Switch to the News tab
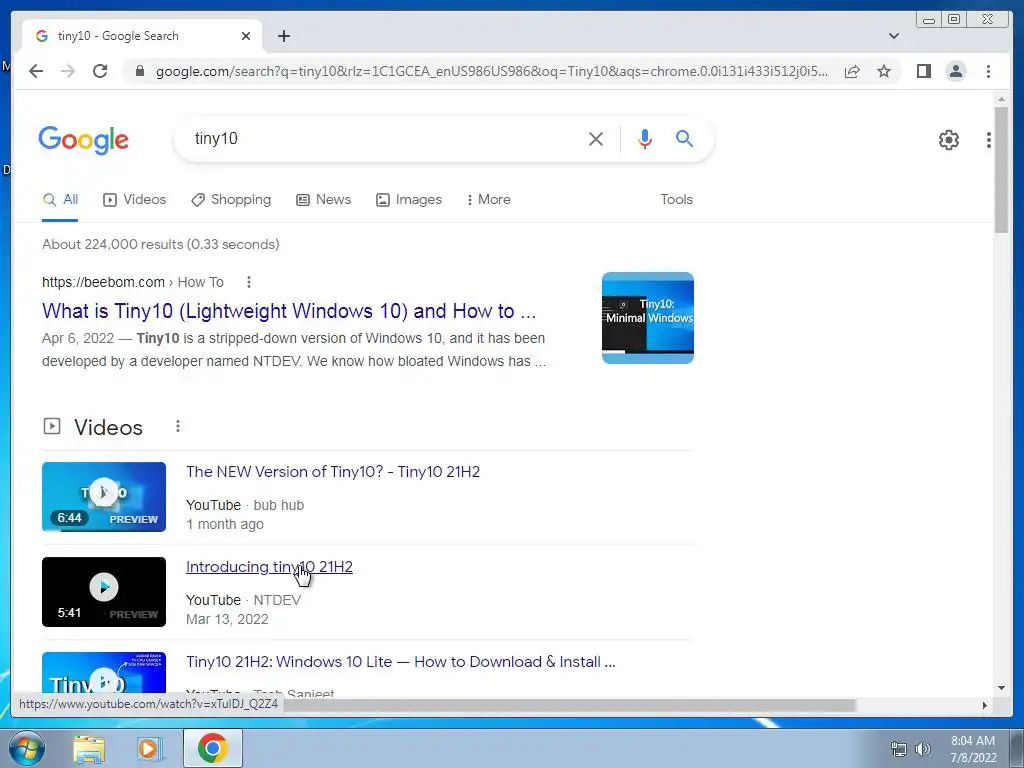 pos(323,200)
